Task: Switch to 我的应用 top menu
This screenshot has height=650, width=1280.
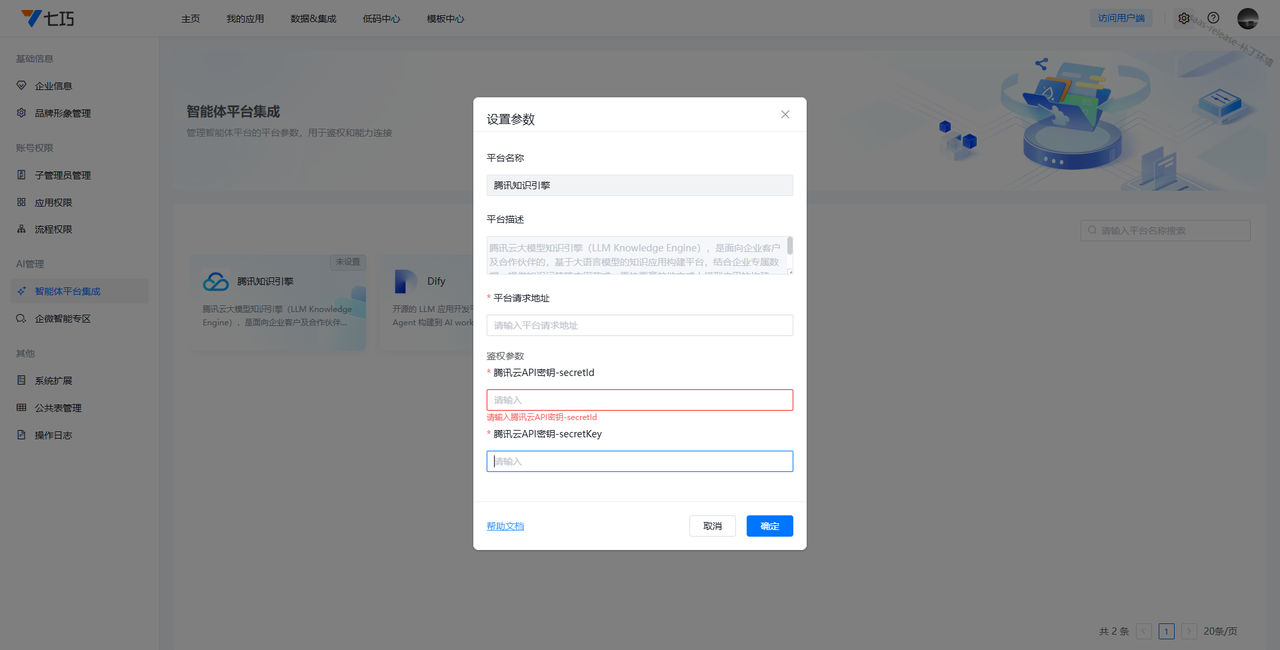Action: [245, 19]
